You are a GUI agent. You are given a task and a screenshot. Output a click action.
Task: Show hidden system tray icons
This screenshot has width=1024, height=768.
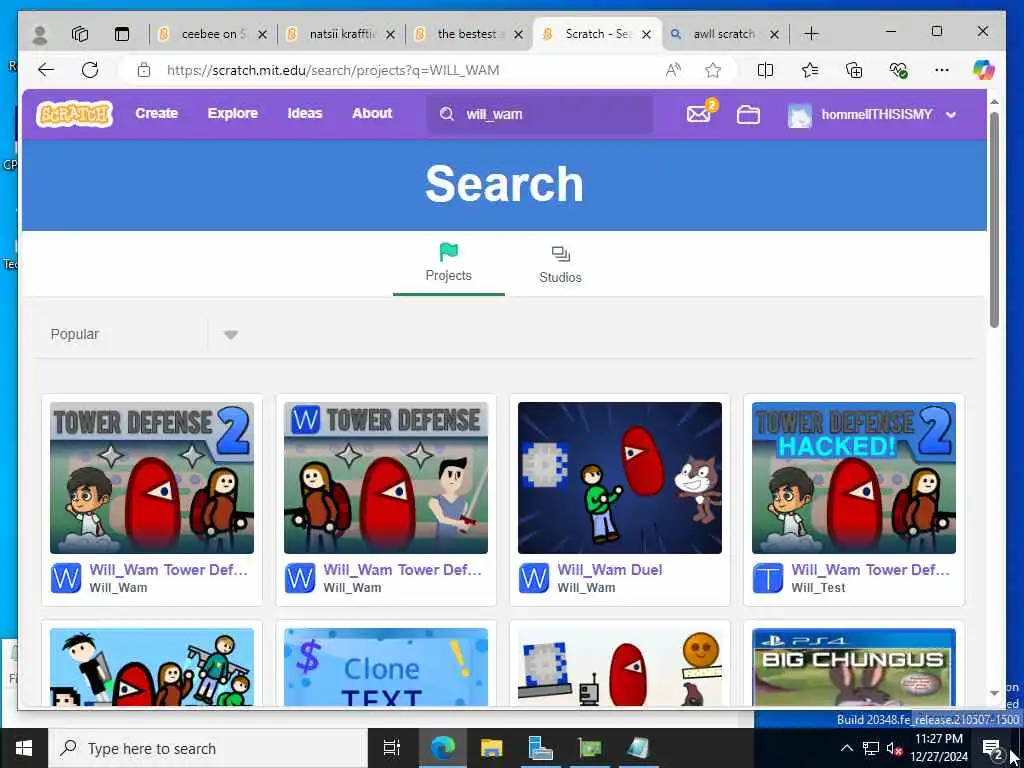[846, 748]
